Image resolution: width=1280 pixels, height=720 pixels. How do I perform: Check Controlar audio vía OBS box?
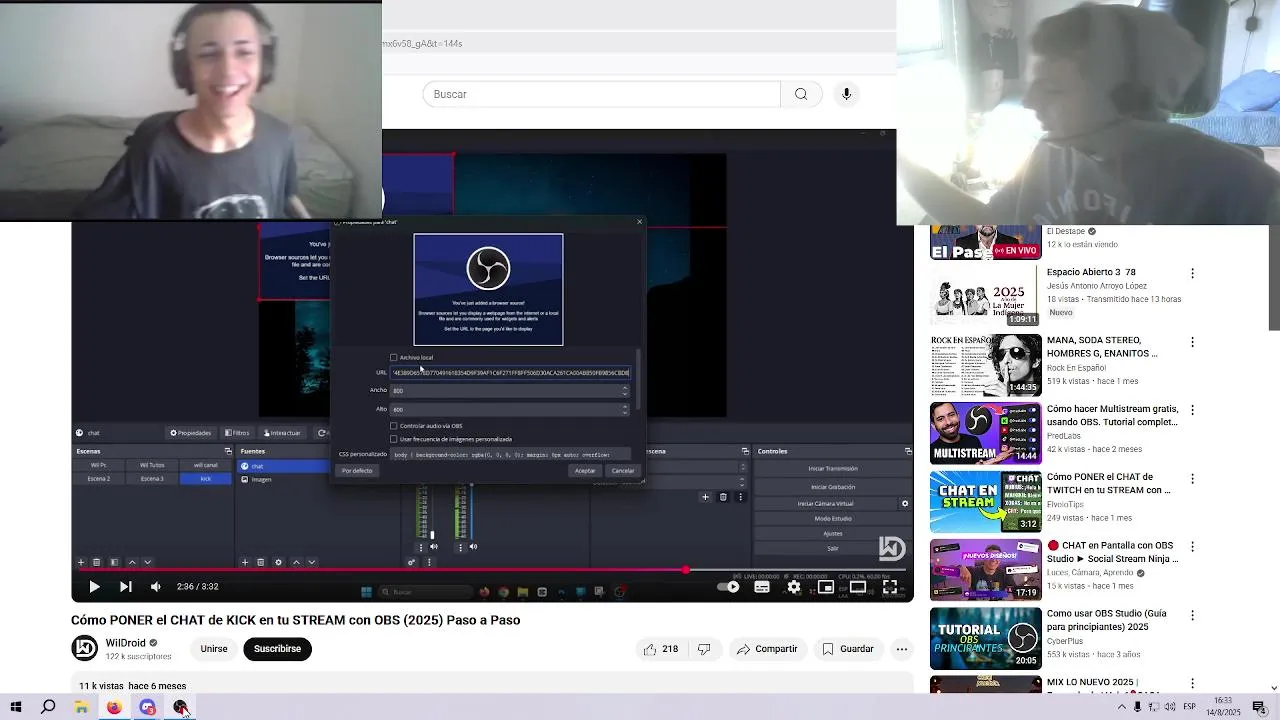393,426
